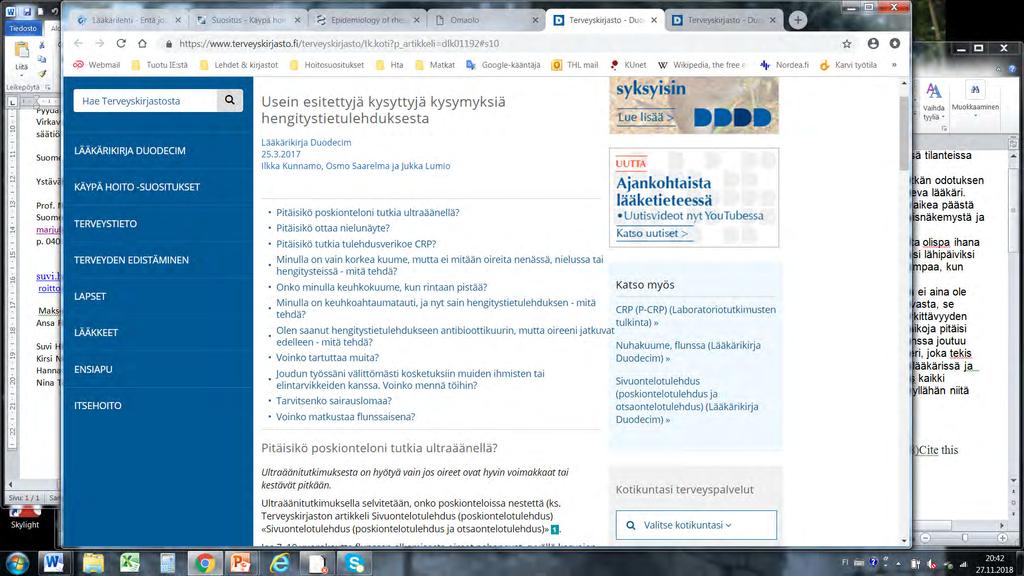
Task: Open the Skylight desktop shortcut
Action: pyautogui.click(x=25, y=518)
